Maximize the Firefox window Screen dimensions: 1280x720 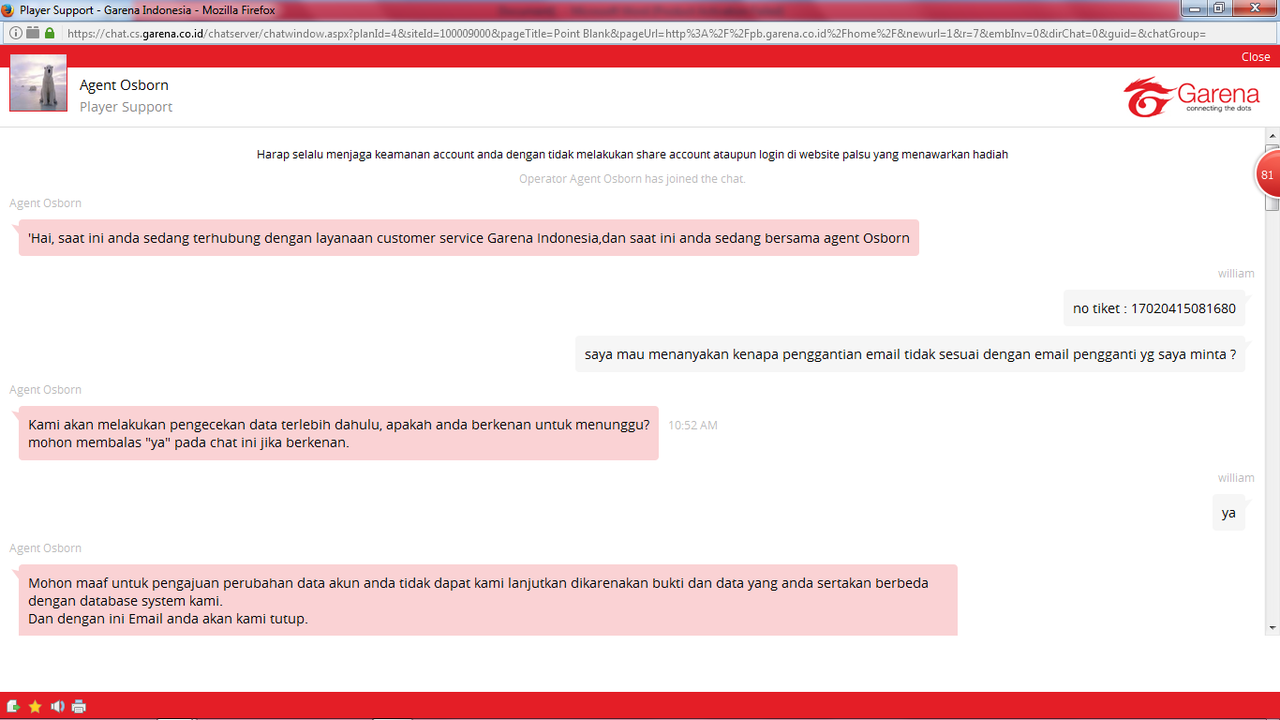pyautogui.click(x=1220, y=8)
